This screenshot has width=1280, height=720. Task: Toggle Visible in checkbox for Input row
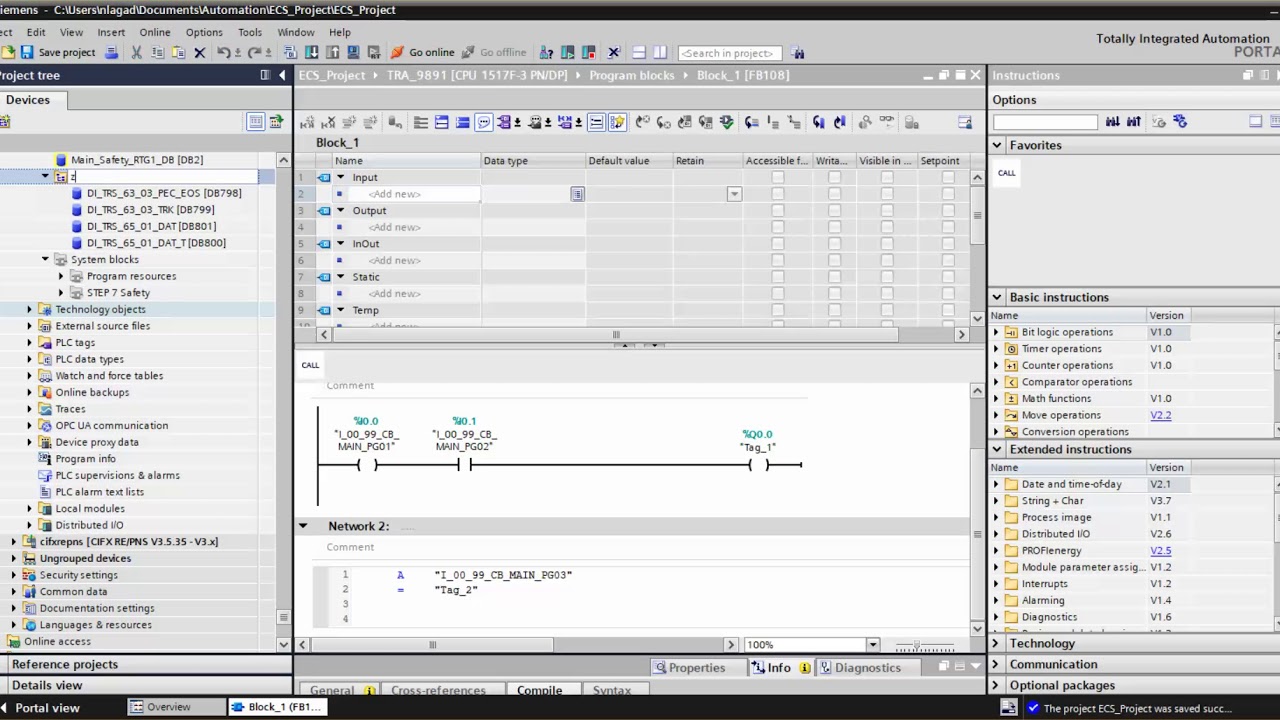coord(886,177)
